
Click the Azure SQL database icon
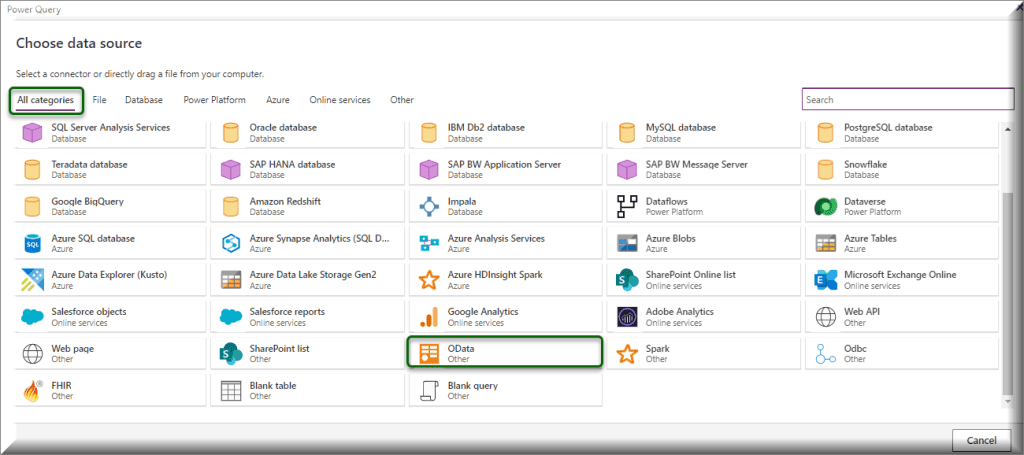click(33, 243)
